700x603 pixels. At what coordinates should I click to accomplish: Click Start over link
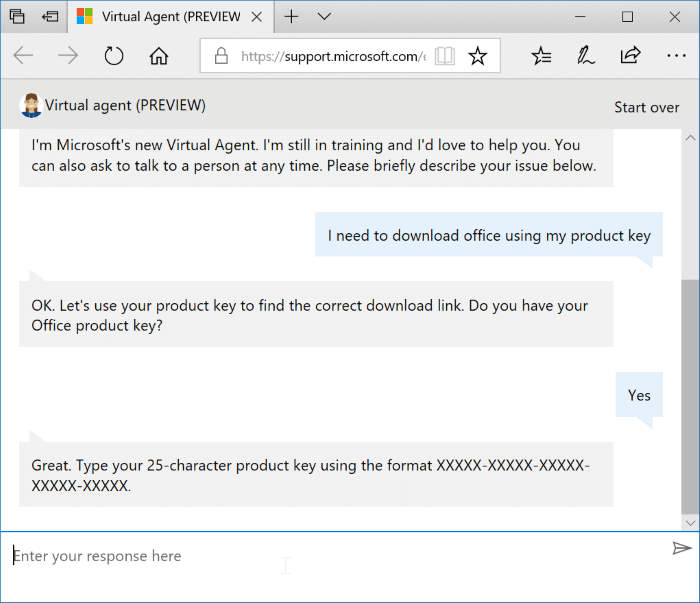pos(646,108)
